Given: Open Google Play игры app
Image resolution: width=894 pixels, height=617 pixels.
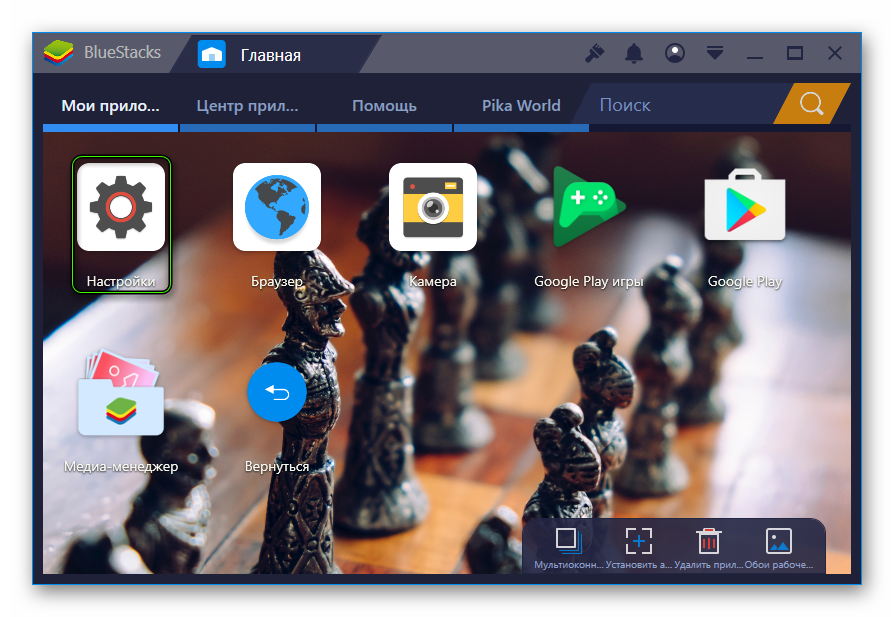Looking at the screenshot, I should click(588, 208).
